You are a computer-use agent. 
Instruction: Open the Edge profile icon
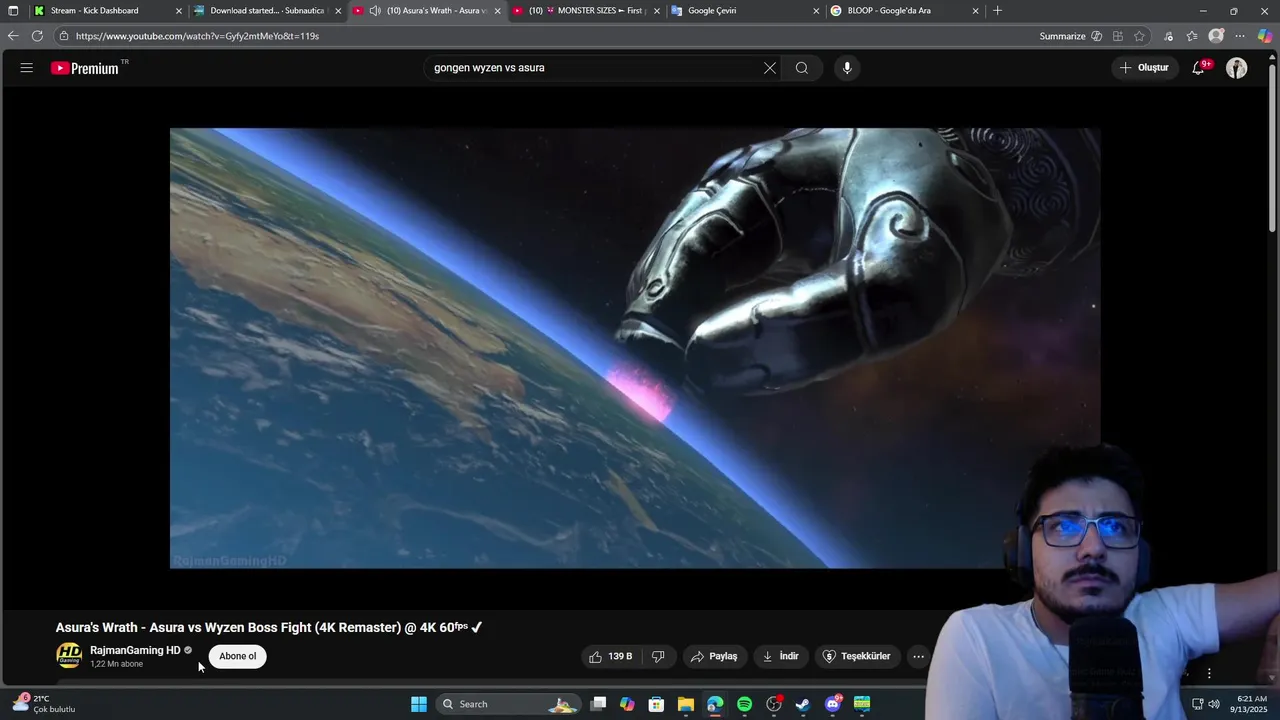tap(1216, 36)
